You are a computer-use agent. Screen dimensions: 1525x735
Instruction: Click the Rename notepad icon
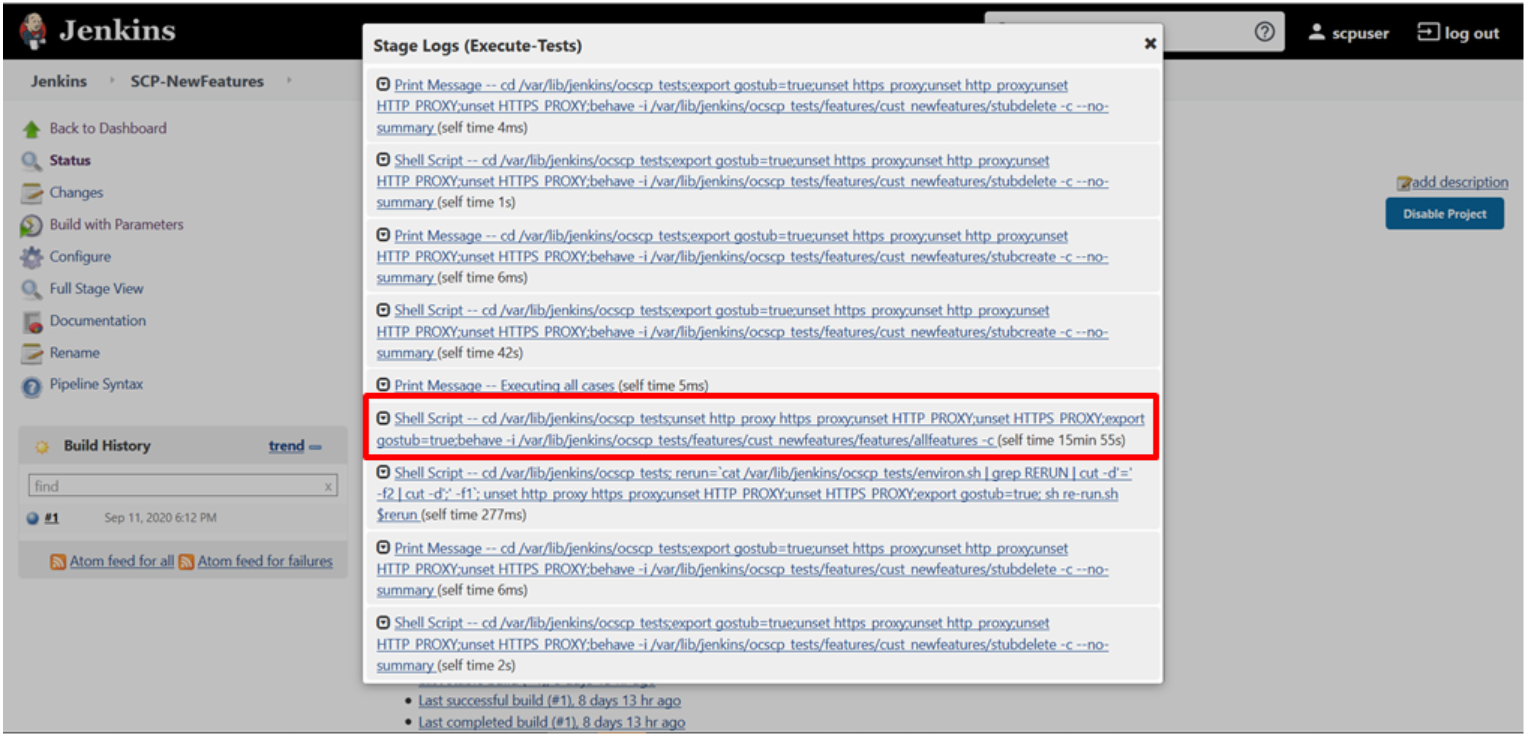(32, 353)
